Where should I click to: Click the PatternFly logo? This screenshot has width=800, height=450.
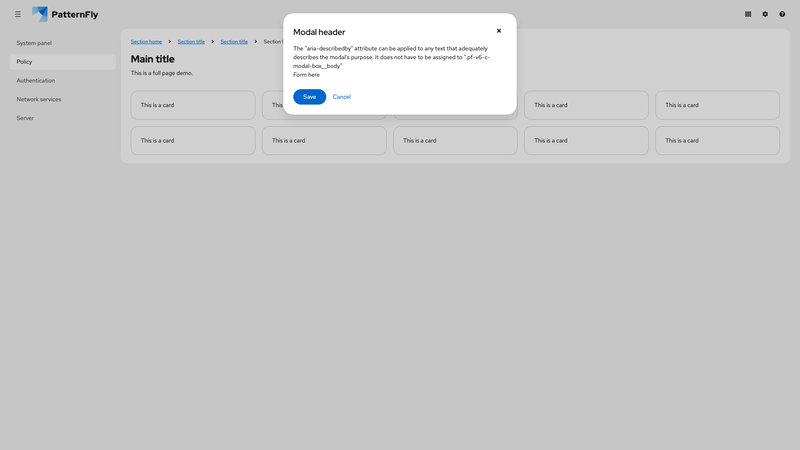66,14
